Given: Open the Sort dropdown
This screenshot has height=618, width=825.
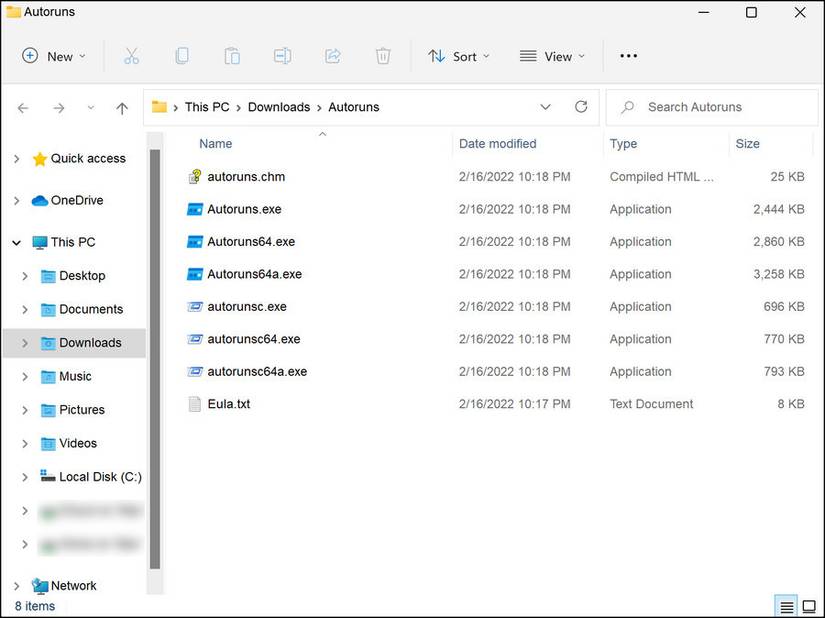Looking at the screenshot, I should 458,56.
